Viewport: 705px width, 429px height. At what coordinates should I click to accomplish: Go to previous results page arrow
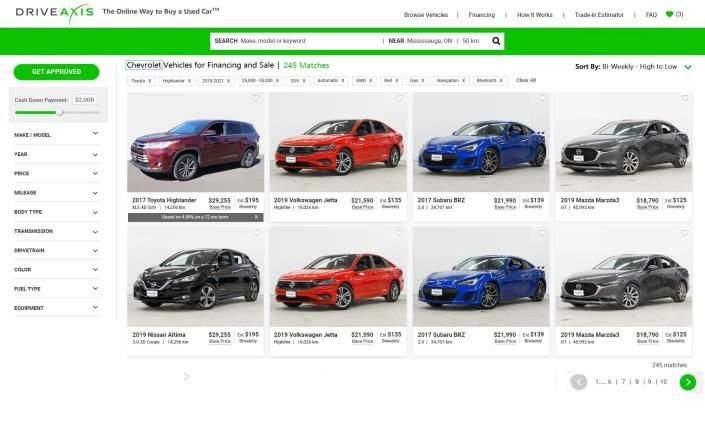[579, 382]
